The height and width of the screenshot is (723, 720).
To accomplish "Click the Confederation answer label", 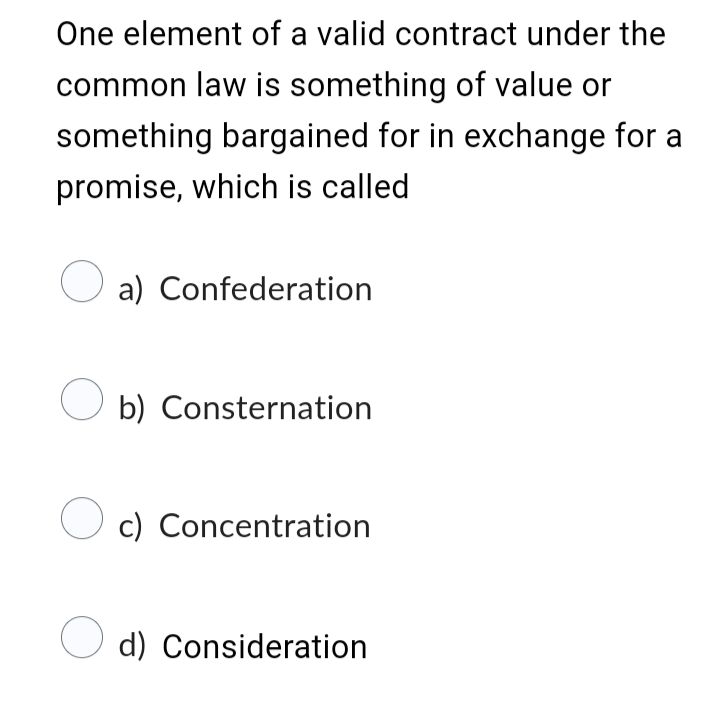I will click(266, 289).
